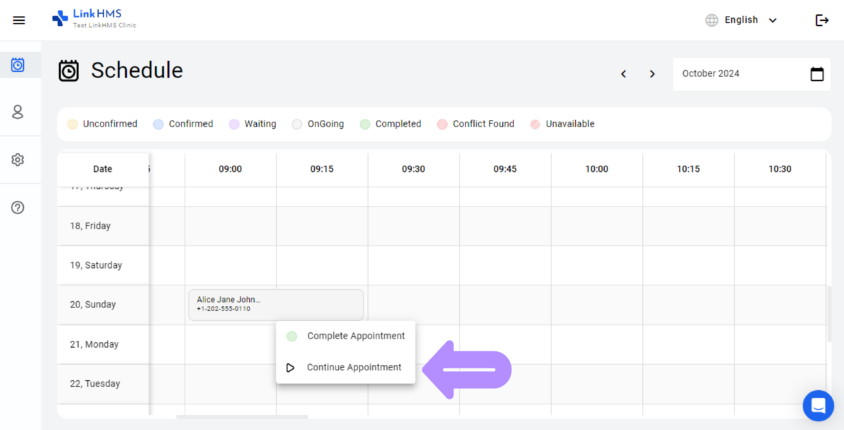Open the Settings gear in sidebar
This screenshot has width=844, height=430.
click(18, 159)
